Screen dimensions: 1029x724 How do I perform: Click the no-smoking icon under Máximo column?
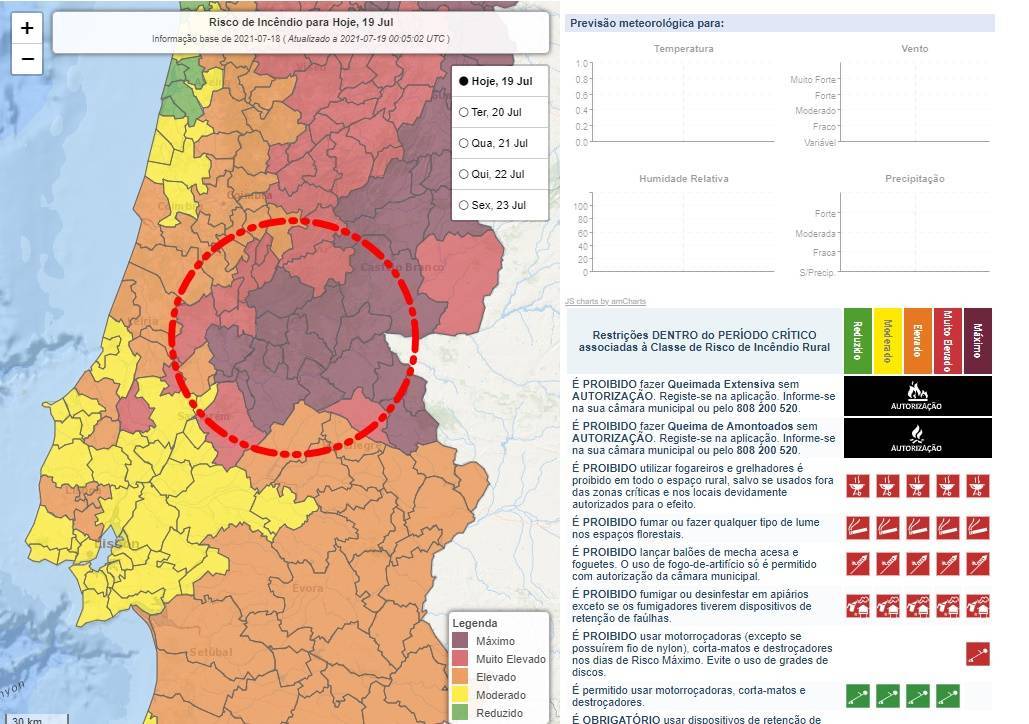coord(977,526)
